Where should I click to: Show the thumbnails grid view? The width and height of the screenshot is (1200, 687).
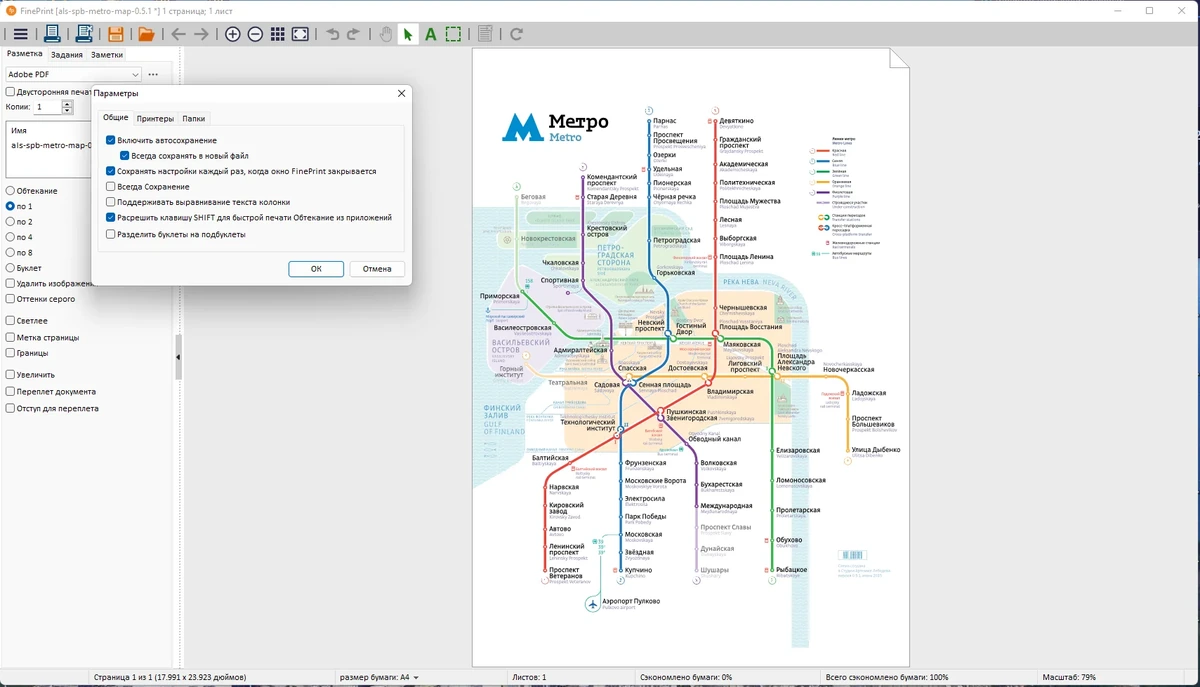(278, 34)
